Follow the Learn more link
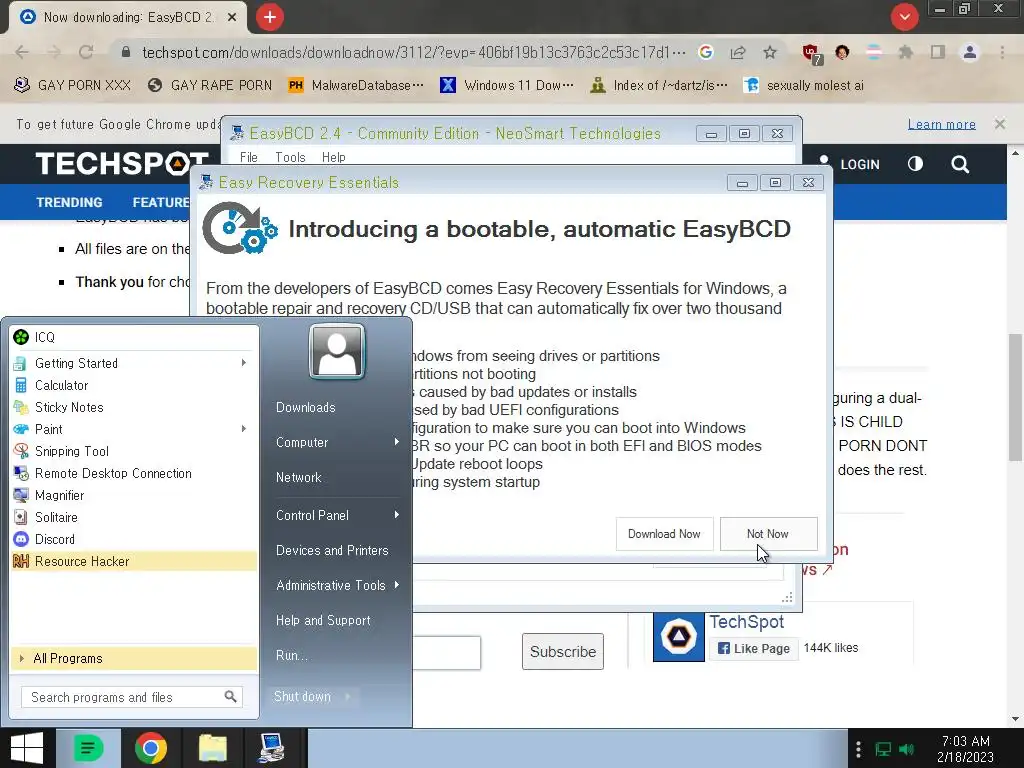 (x=941, y=124)
